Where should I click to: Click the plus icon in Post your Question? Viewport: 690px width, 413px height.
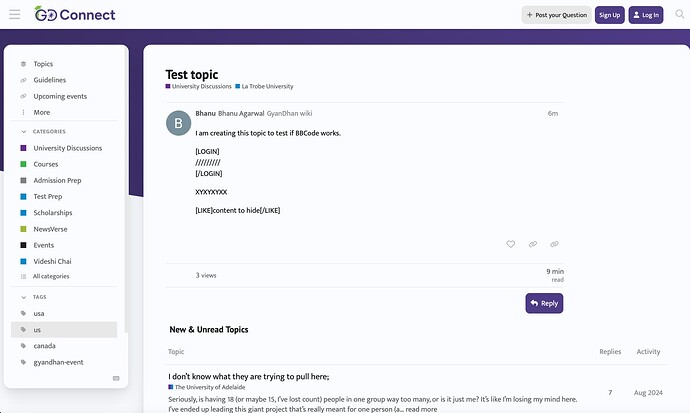pos(529,15)
